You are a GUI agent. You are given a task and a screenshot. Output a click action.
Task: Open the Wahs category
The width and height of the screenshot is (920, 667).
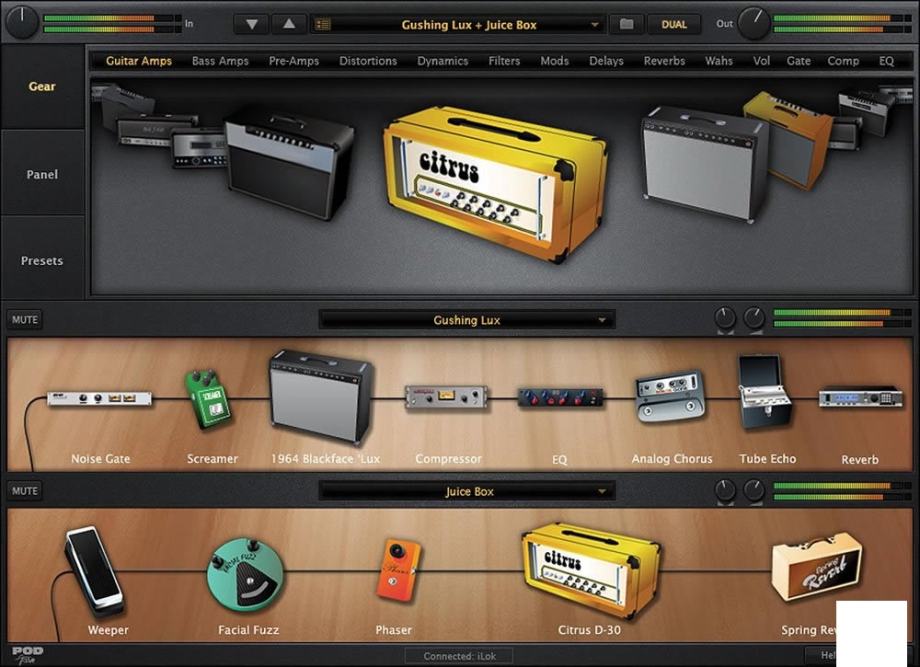click(x=719, y=61)
